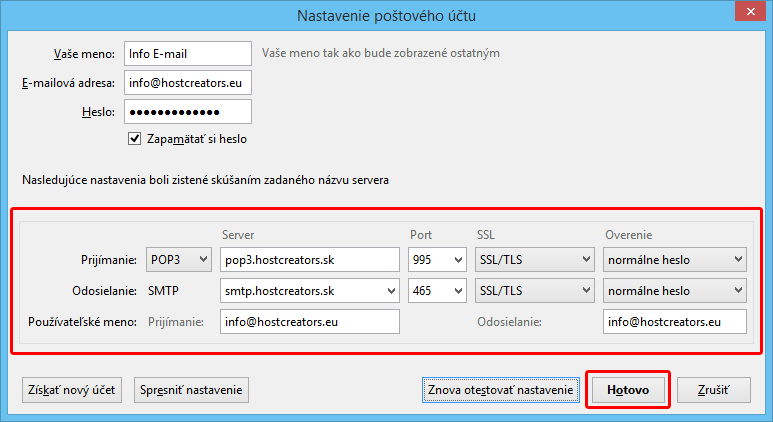This screenshot has width=773, height=422.
Task: Click the 'SMTP' protocol label
Action: (x=163, y=291)
